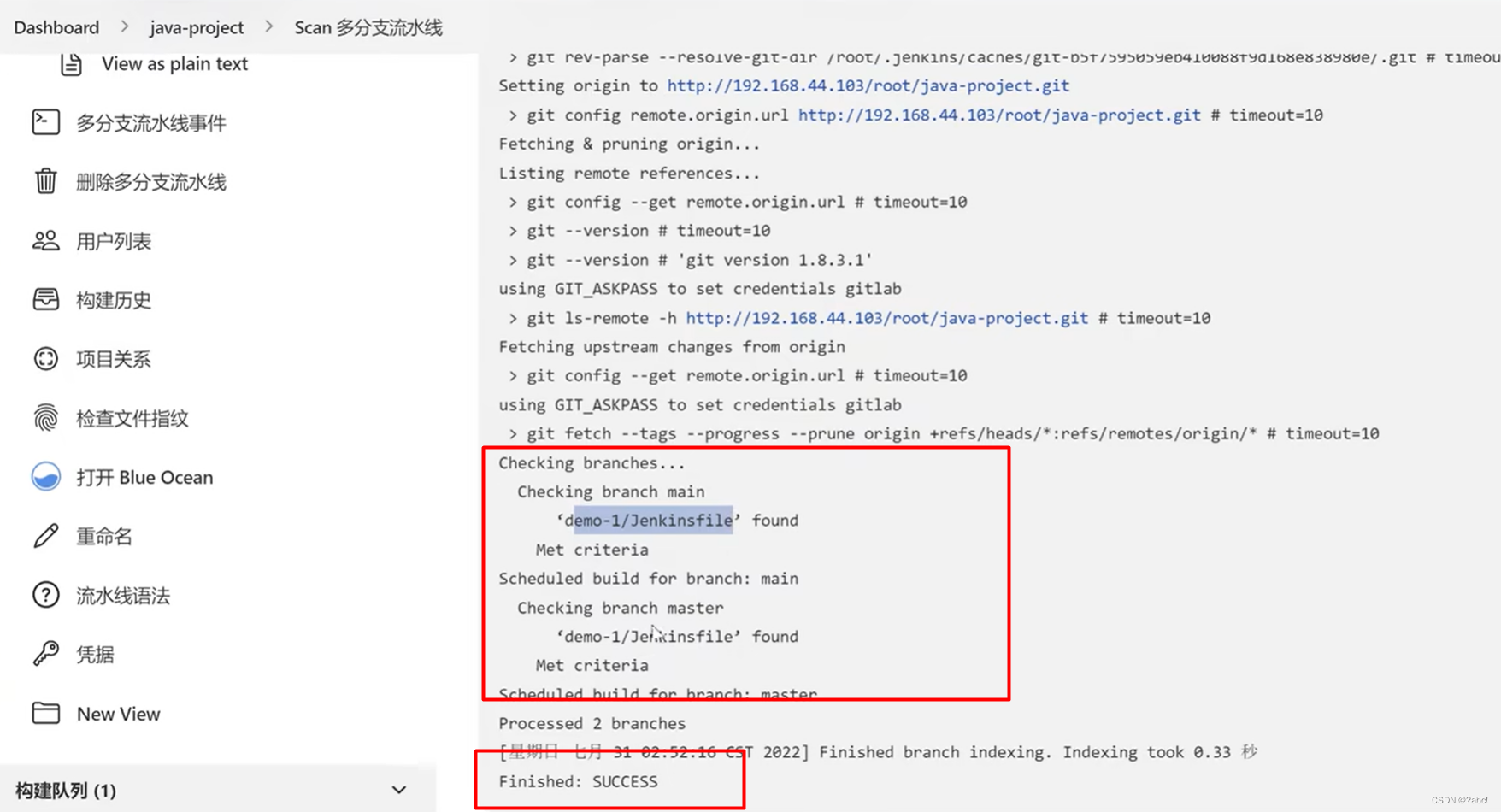Click Scheduled build for branch: main line
1501x812 pixels.
tap(649, 579)
